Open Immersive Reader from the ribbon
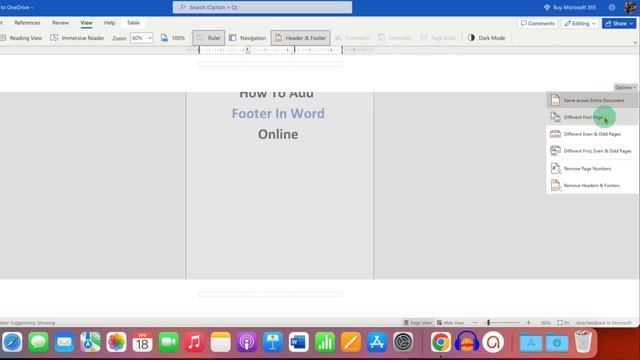Image resolution: width=640 pixels, height=360 pixels. click(x=77, y=38)
